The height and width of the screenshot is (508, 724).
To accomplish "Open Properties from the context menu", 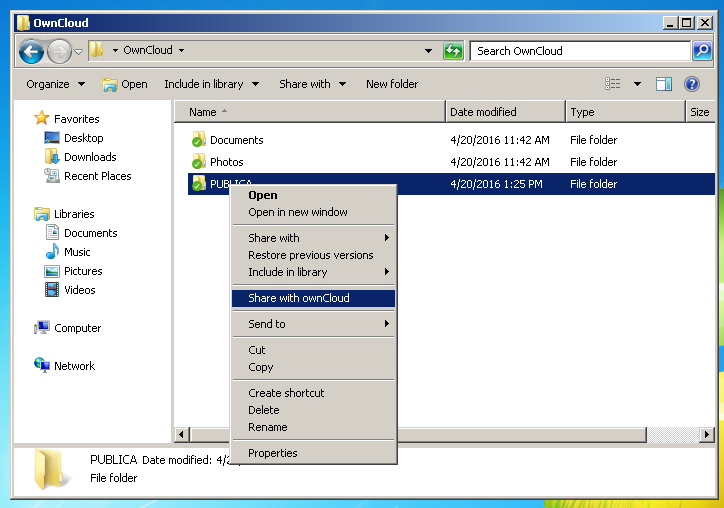I will pyautogui.click(x=314, y=453).
